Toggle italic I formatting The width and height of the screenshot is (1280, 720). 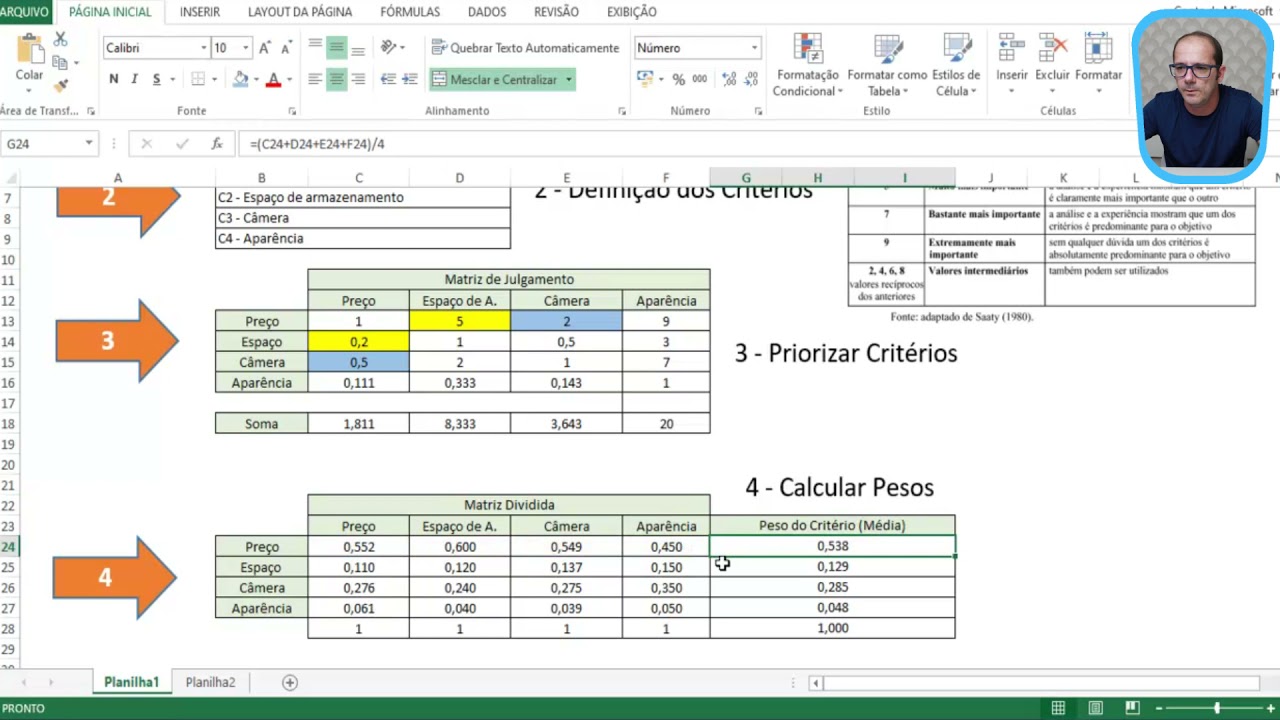pos(135,79)
